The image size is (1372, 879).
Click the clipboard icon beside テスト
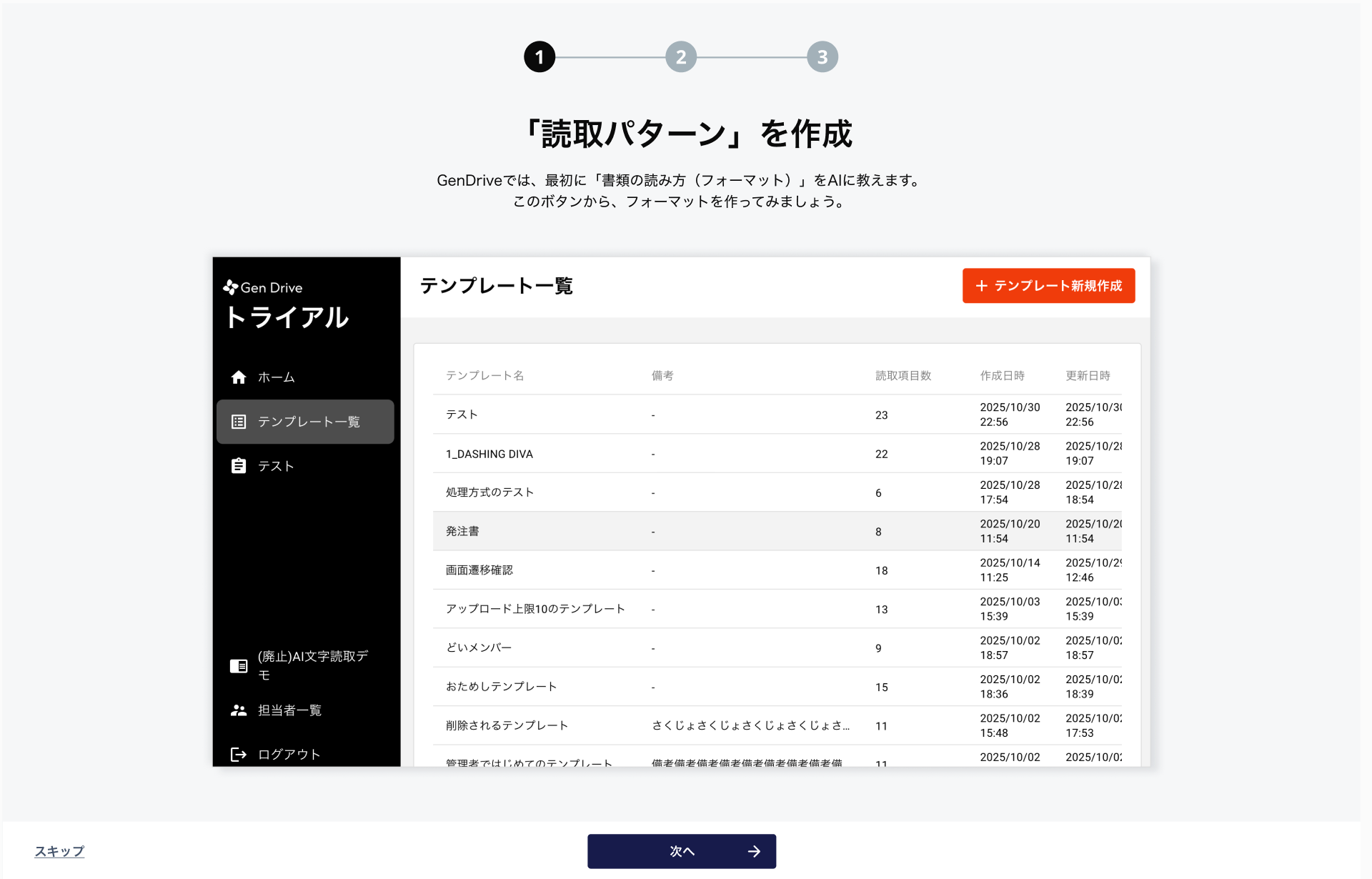(x=239, y=466)
